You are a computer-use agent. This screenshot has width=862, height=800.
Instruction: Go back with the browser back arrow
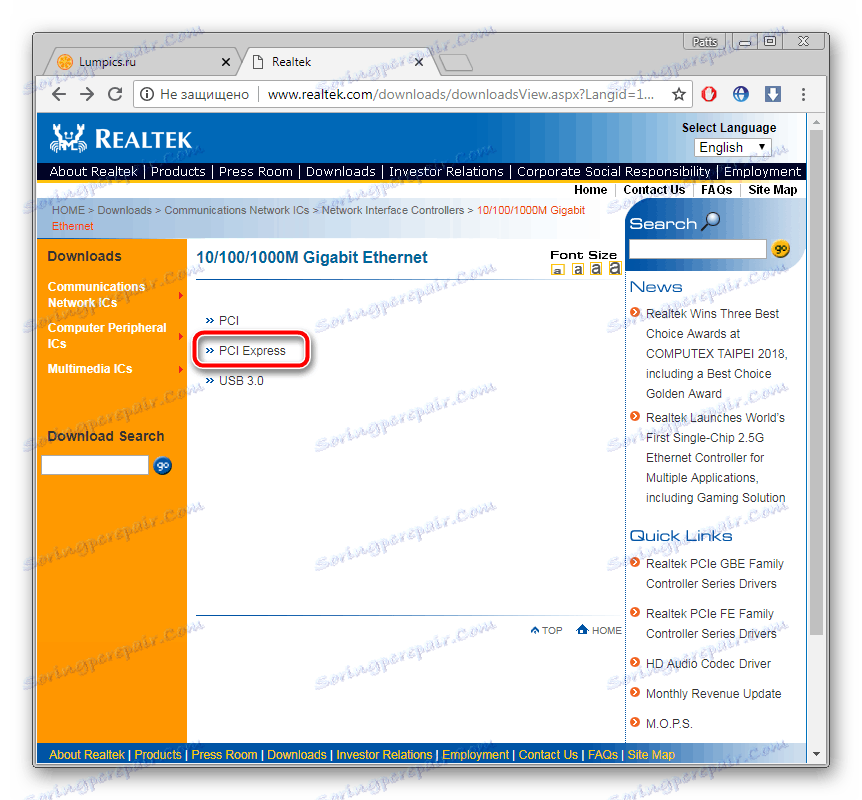[59, 94]
